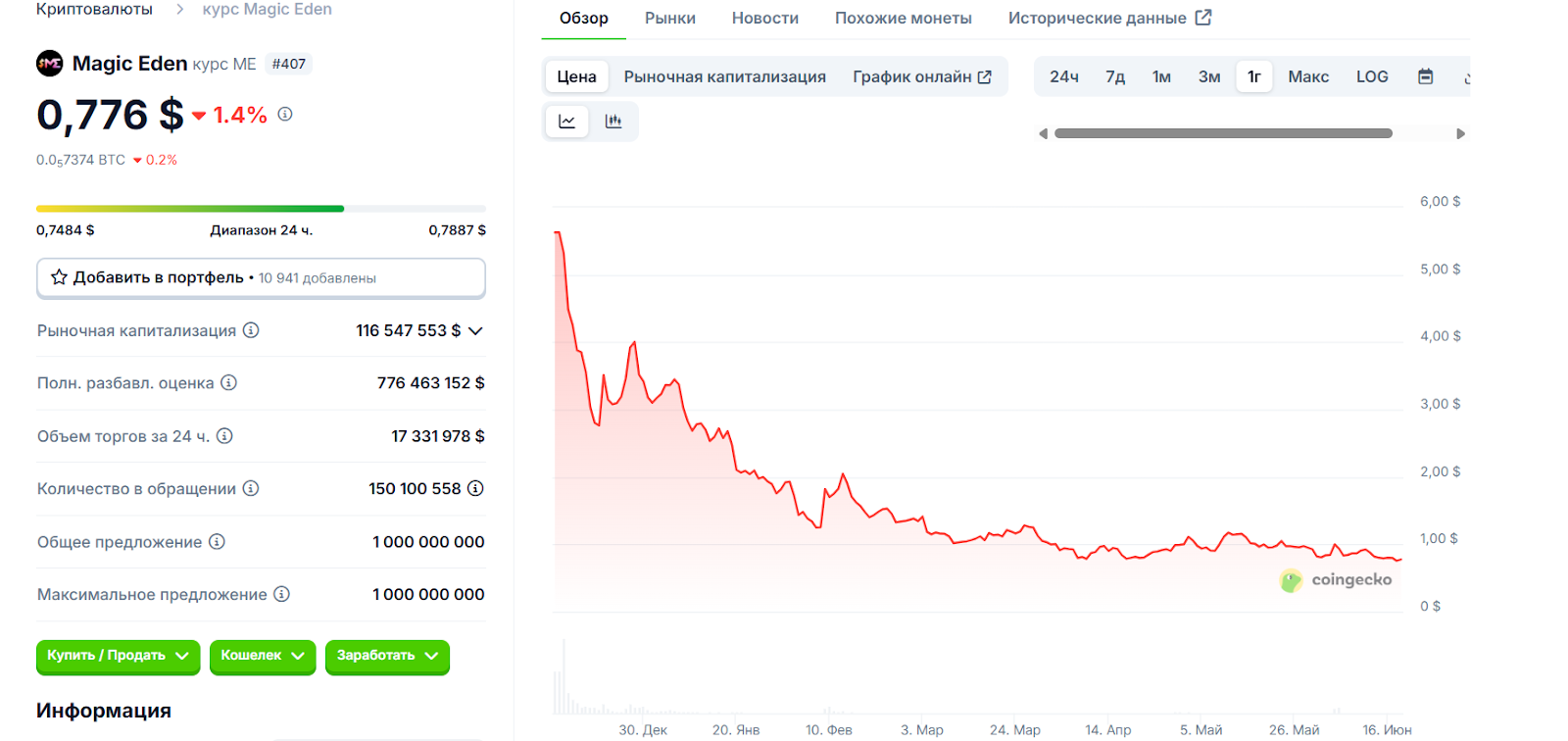The height and width of the screenshot is (741, 1568).
Task: Click the 0,7887 $ range high value
Action: pos(457,230)
